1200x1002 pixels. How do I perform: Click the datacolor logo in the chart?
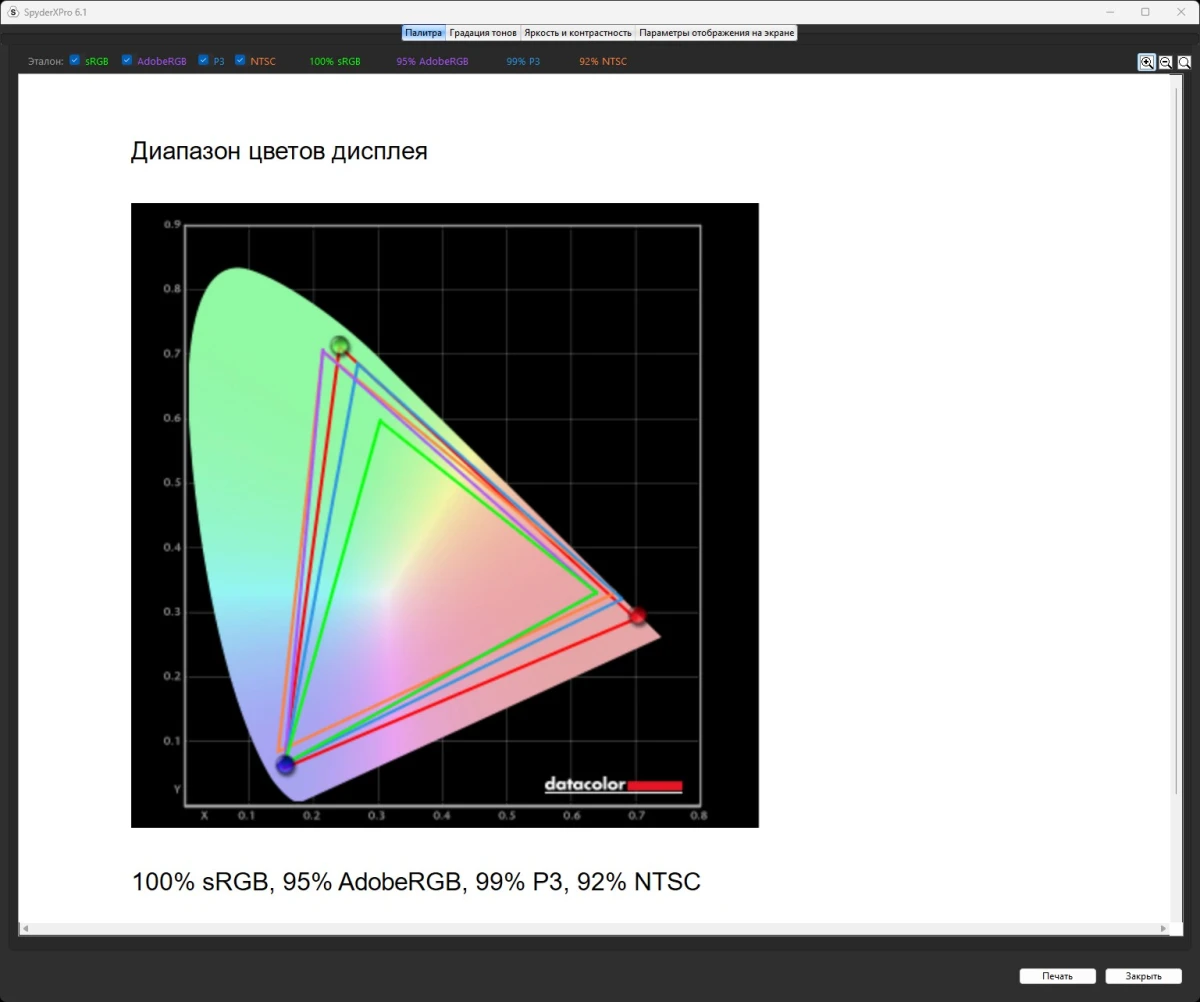pos(613,785)
